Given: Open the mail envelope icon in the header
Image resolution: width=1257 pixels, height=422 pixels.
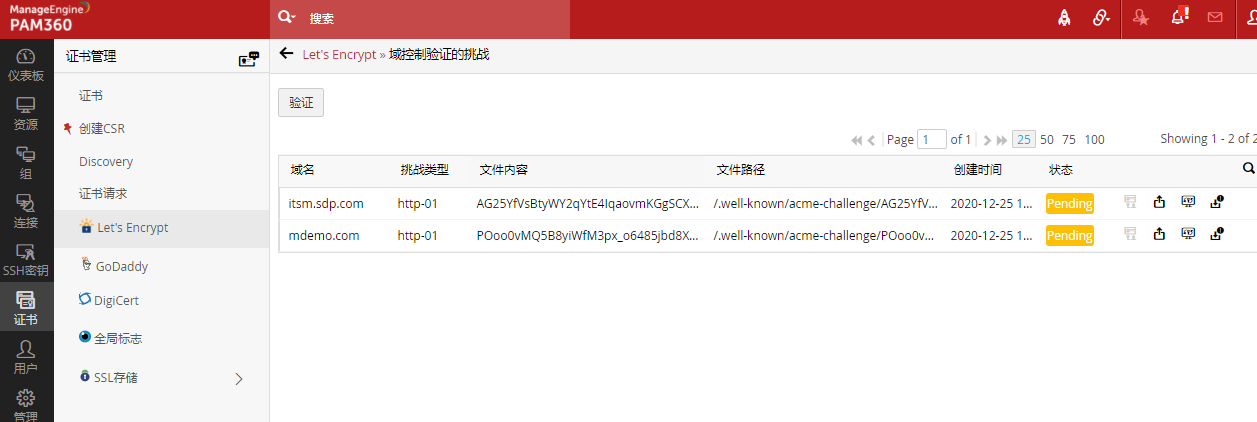Looking at the screenshot, I should (1215, 18).
